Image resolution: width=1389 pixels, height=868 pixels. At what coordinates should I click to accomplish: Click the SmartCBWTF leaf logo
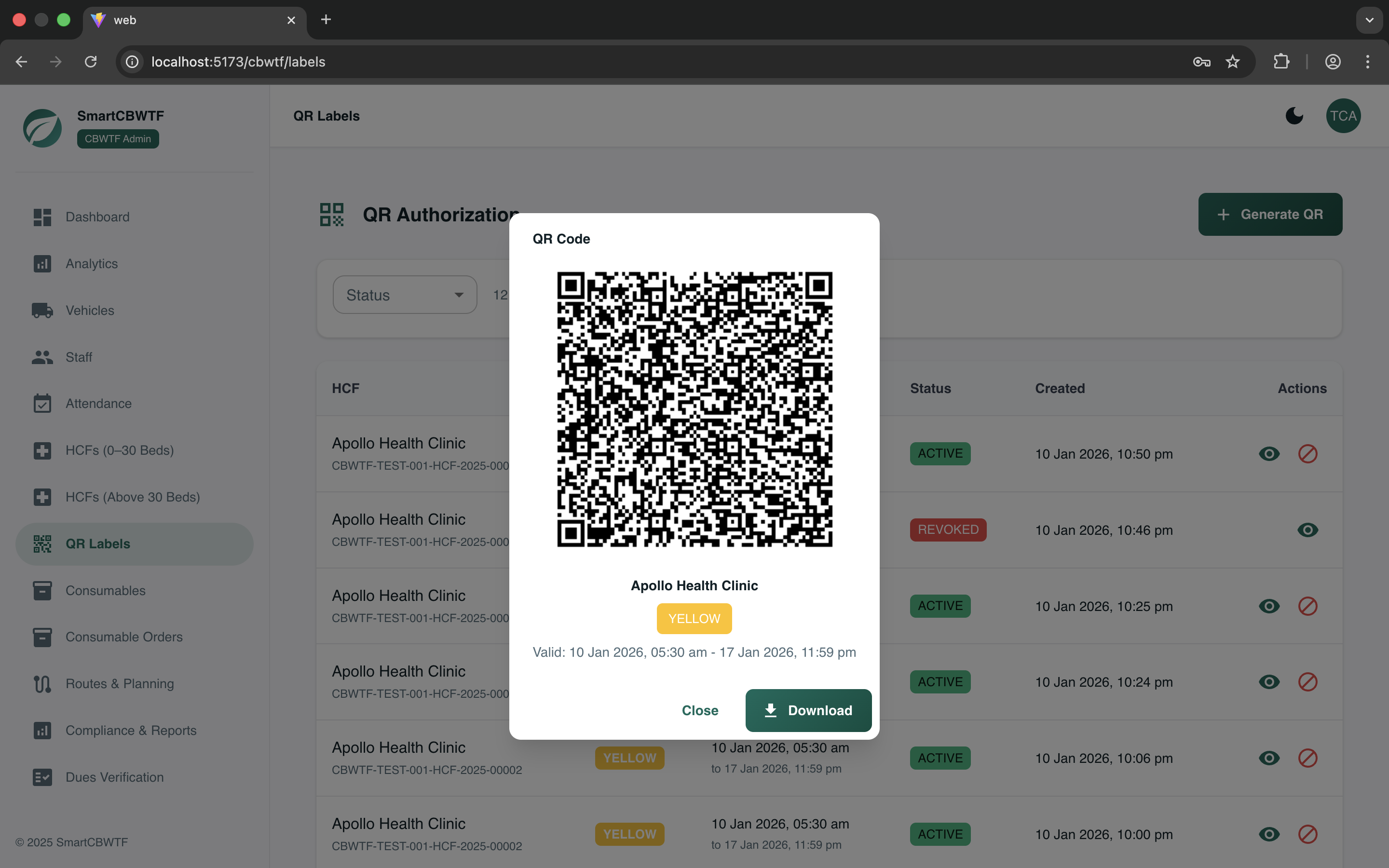point(42,128)
